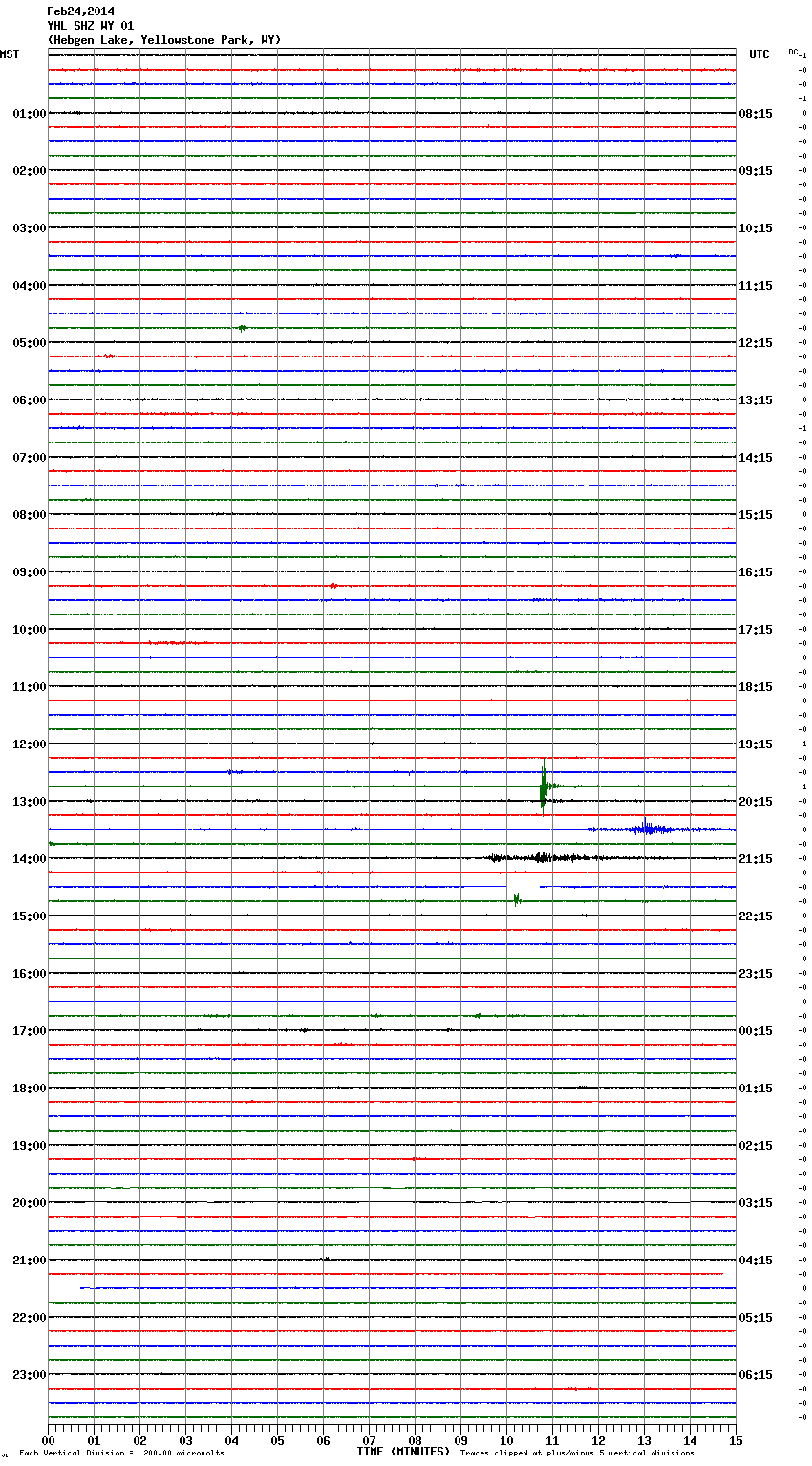Click the 19:00 MST time label

(x=29, y=1146)
